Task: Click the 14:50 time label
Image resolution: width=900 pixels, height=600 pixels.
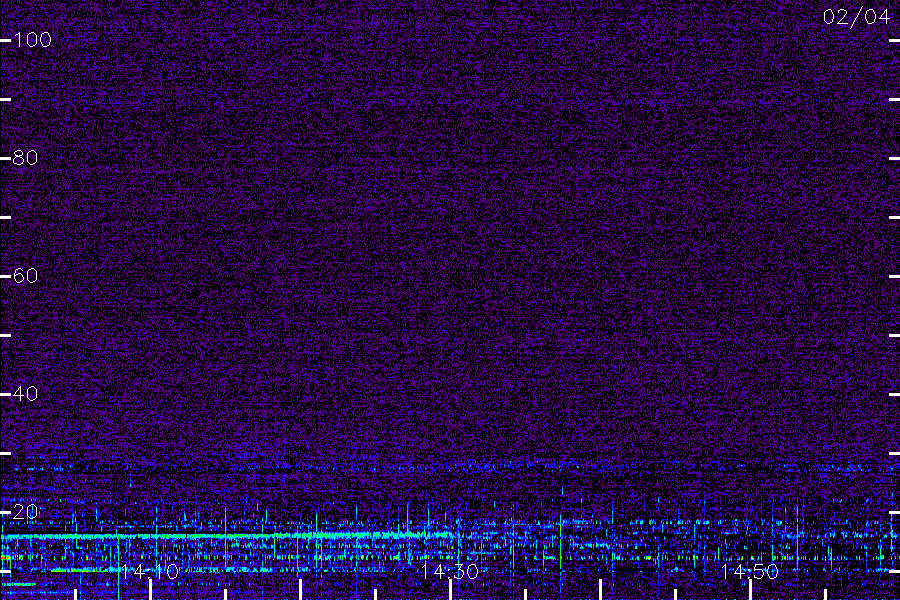Action: coord(750,571)
